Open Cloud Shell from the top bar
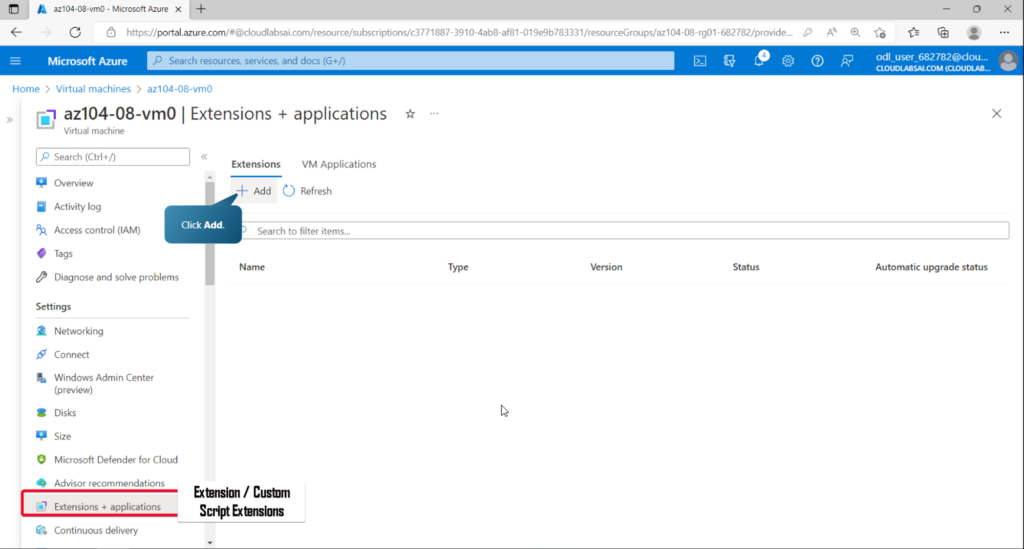Screen dimensions: 1024x549 699,61
